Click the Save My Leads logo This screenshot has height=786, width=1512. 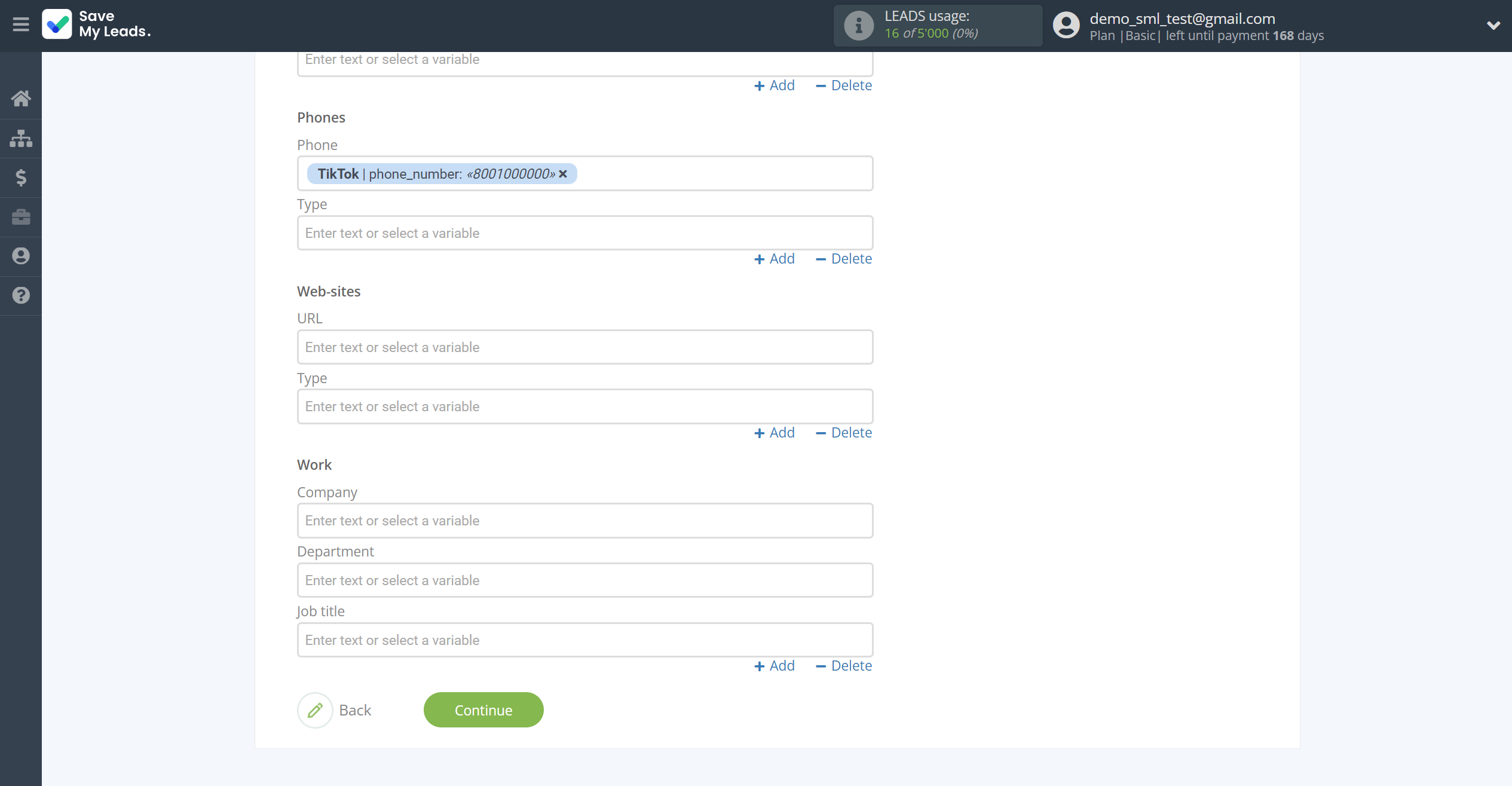coord(96,24)
